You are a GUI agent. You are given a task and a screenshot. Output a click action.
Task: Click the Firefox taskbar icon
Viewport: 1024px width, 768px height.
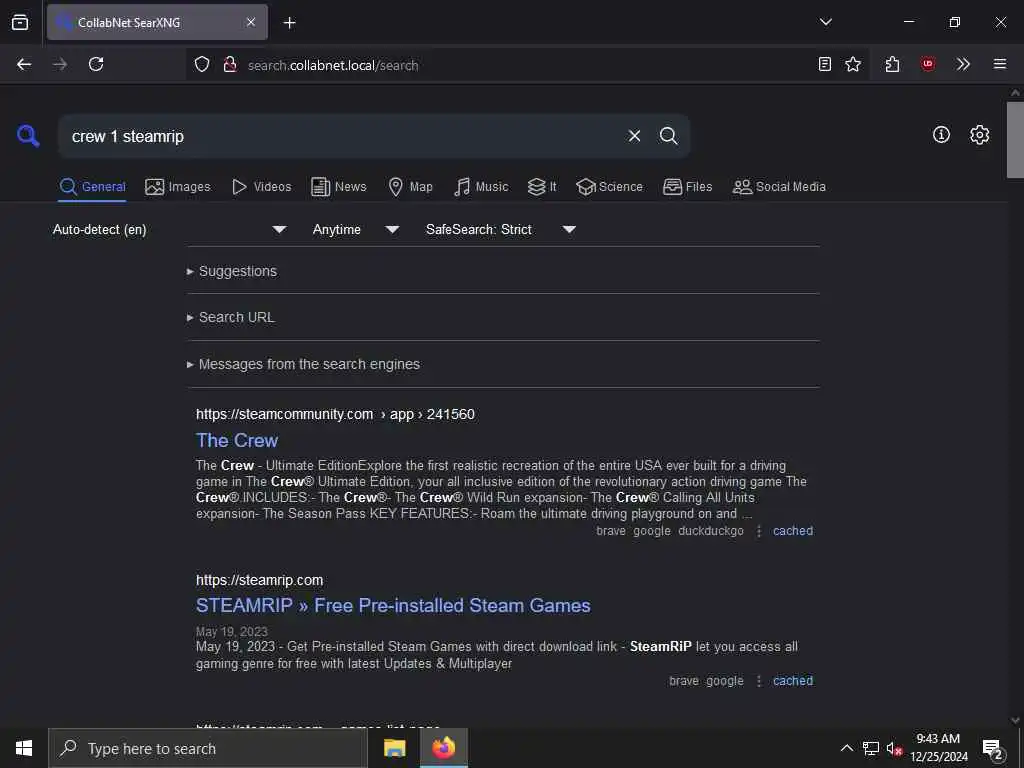pyautogui.click(x=443, y=748)
